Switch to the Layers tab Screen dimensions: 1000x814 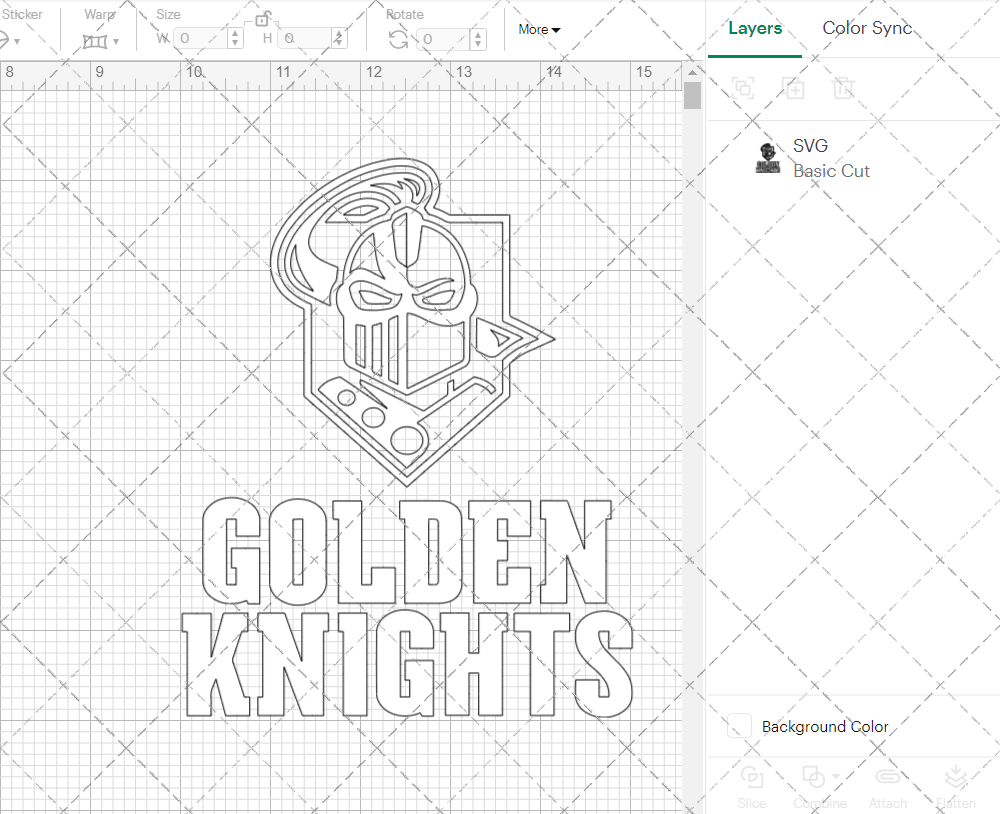pyautogui.click(x=755, y=28)
